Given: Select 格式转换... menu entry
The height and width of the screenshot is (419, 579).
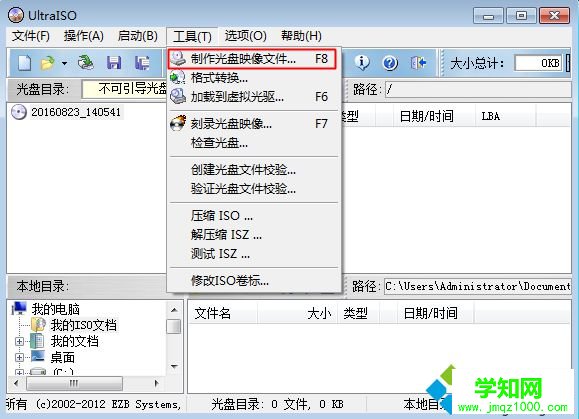Looking at the screenshot, I should [x=254, y=78].
